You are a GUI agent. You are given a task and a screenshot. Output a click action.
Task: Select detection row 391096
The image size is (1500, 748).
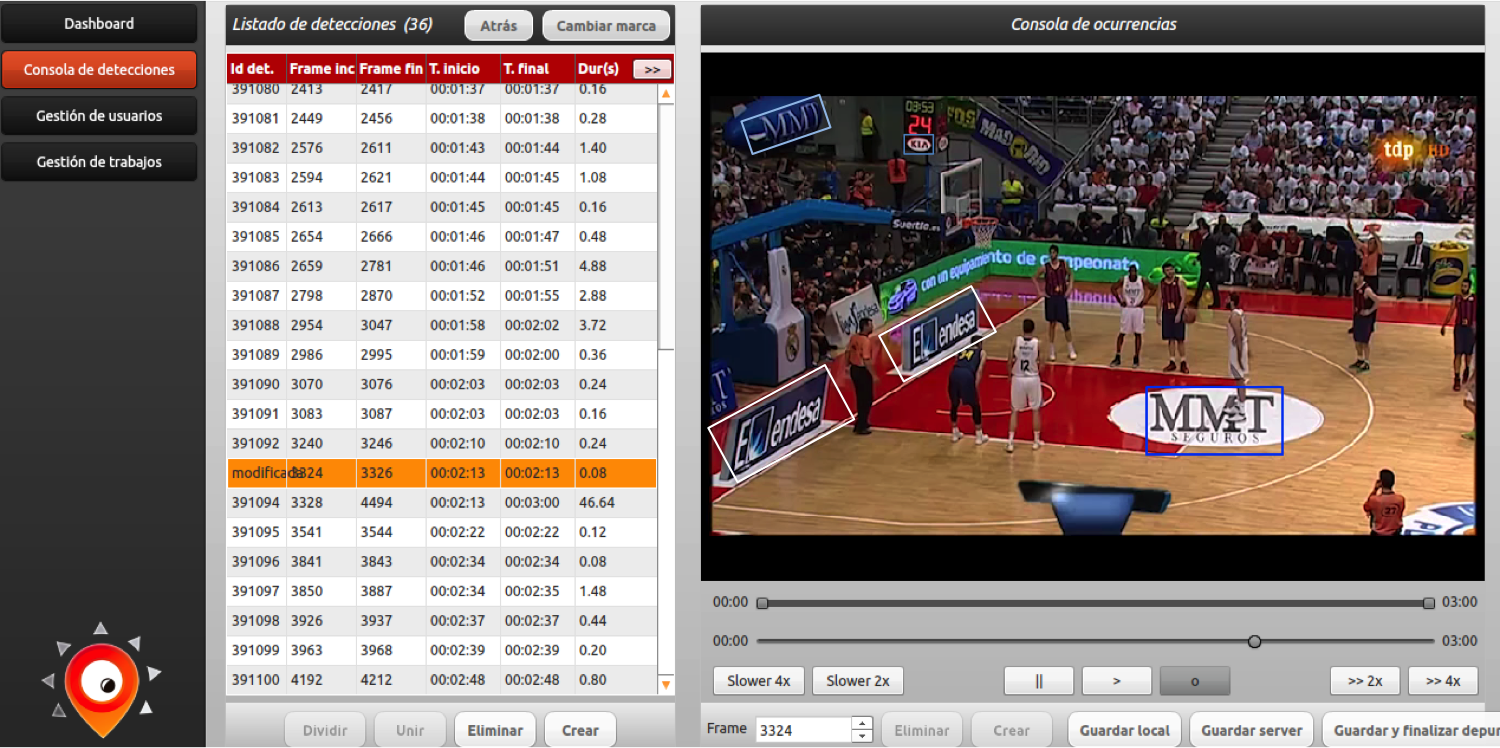(x=442, y=562)
